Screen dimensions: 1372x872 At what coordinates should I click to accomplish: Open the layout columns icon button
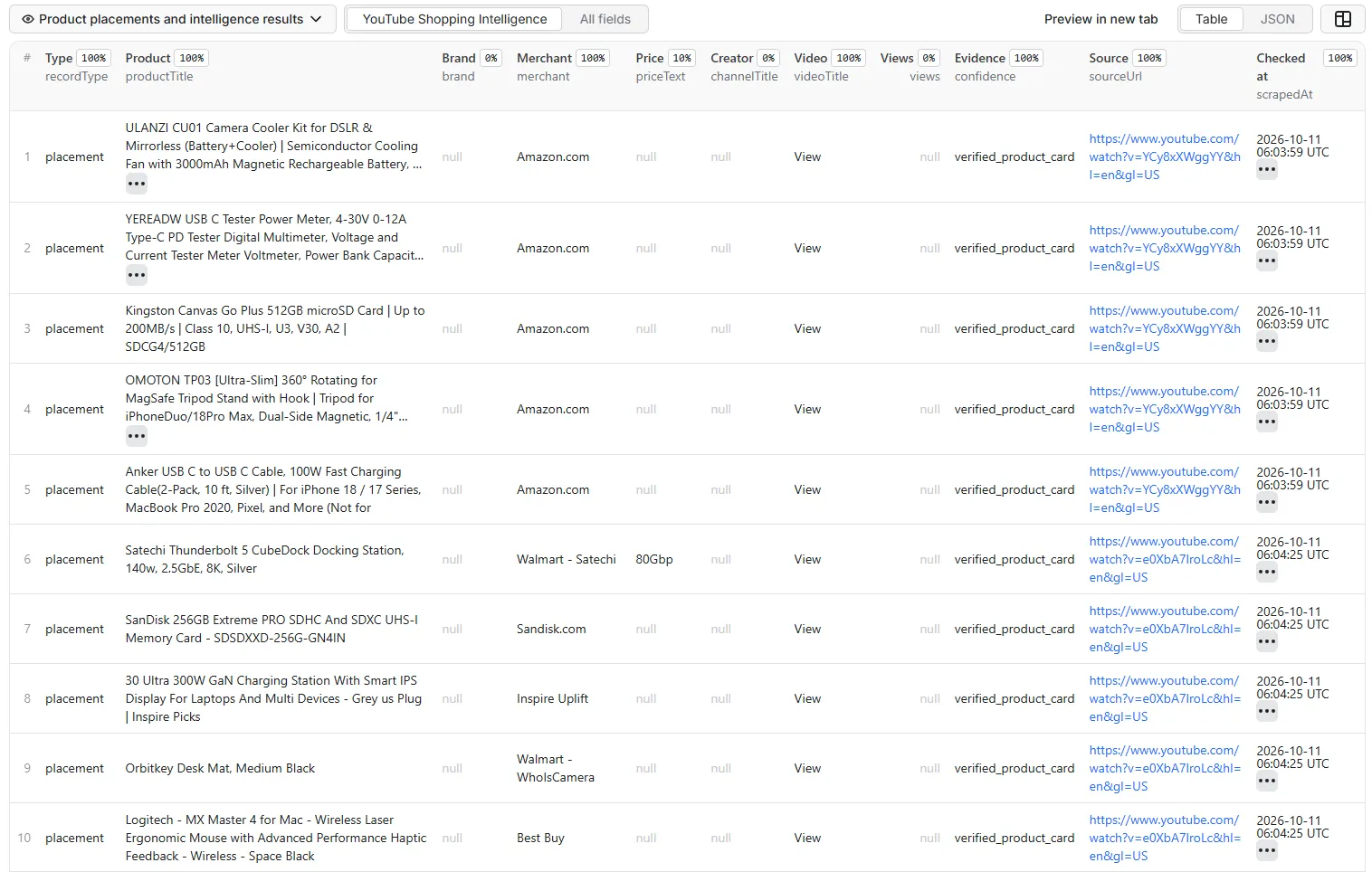click(x=1343, y=19)
